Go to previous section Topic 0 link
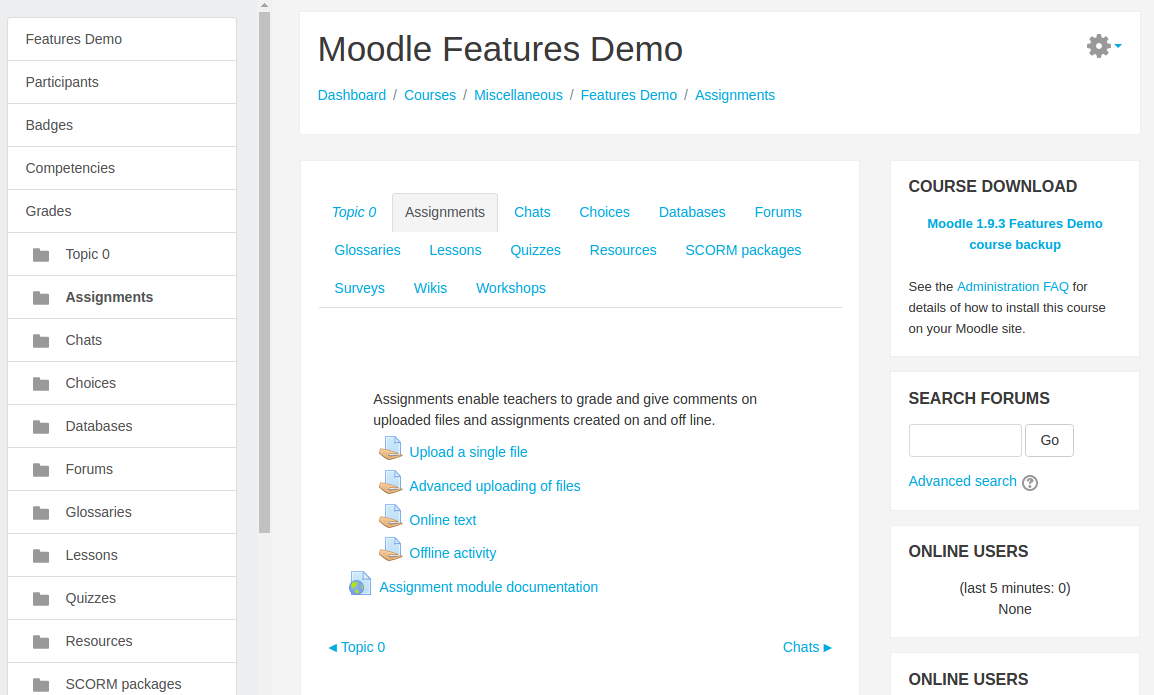 pyautogui.click(x=356, y=647)
